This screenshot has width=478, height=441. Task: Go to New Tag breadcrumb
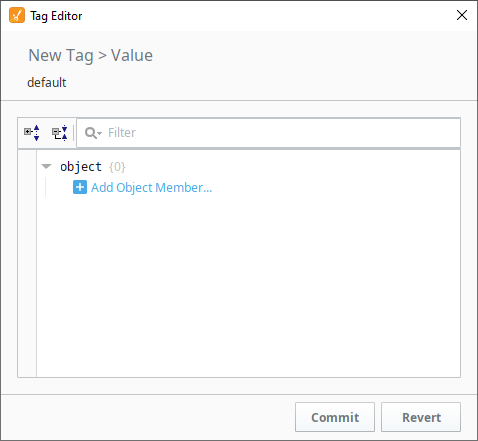61,55
